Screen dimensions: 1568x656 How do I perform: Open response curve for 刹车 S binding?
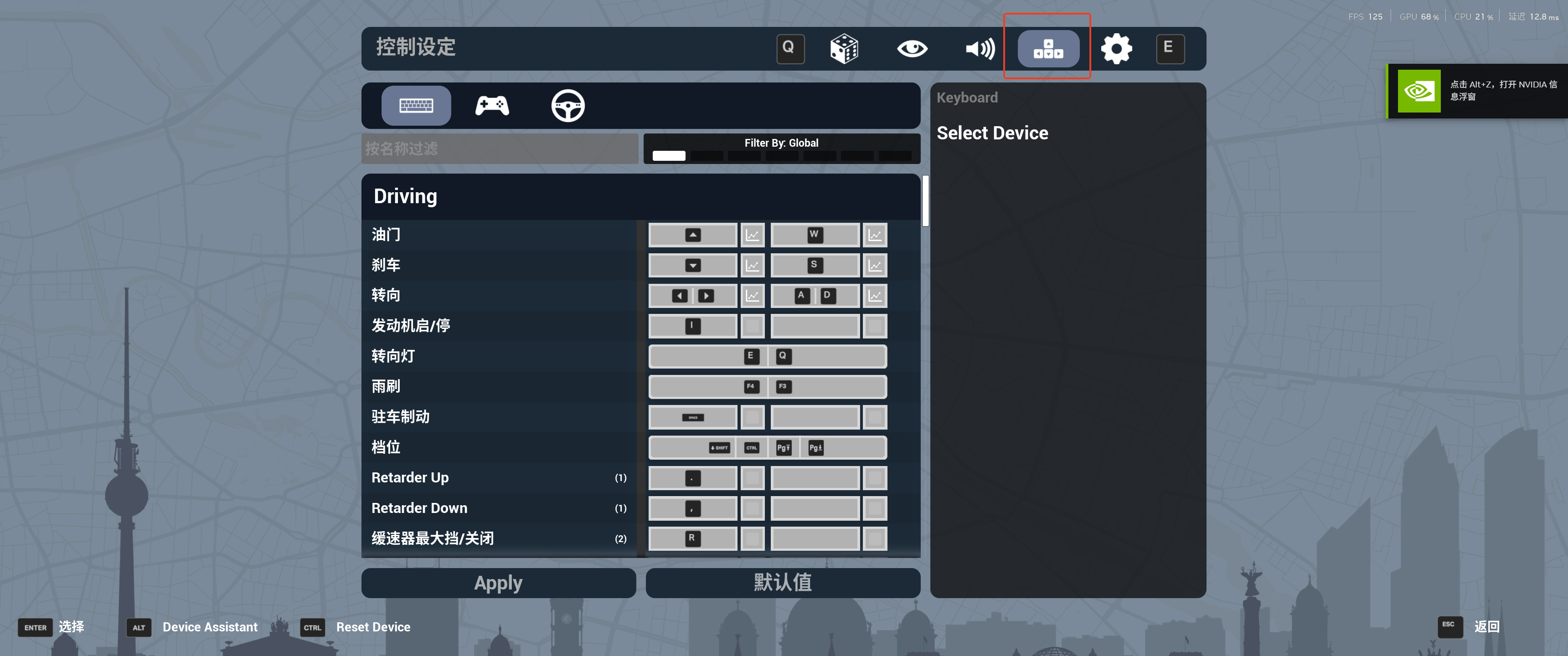(875, 266)
